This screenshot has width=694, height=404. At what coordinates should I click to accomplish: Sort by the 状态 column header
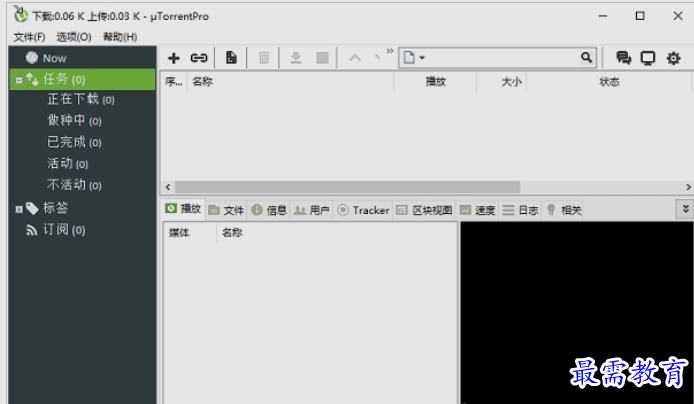609,81
